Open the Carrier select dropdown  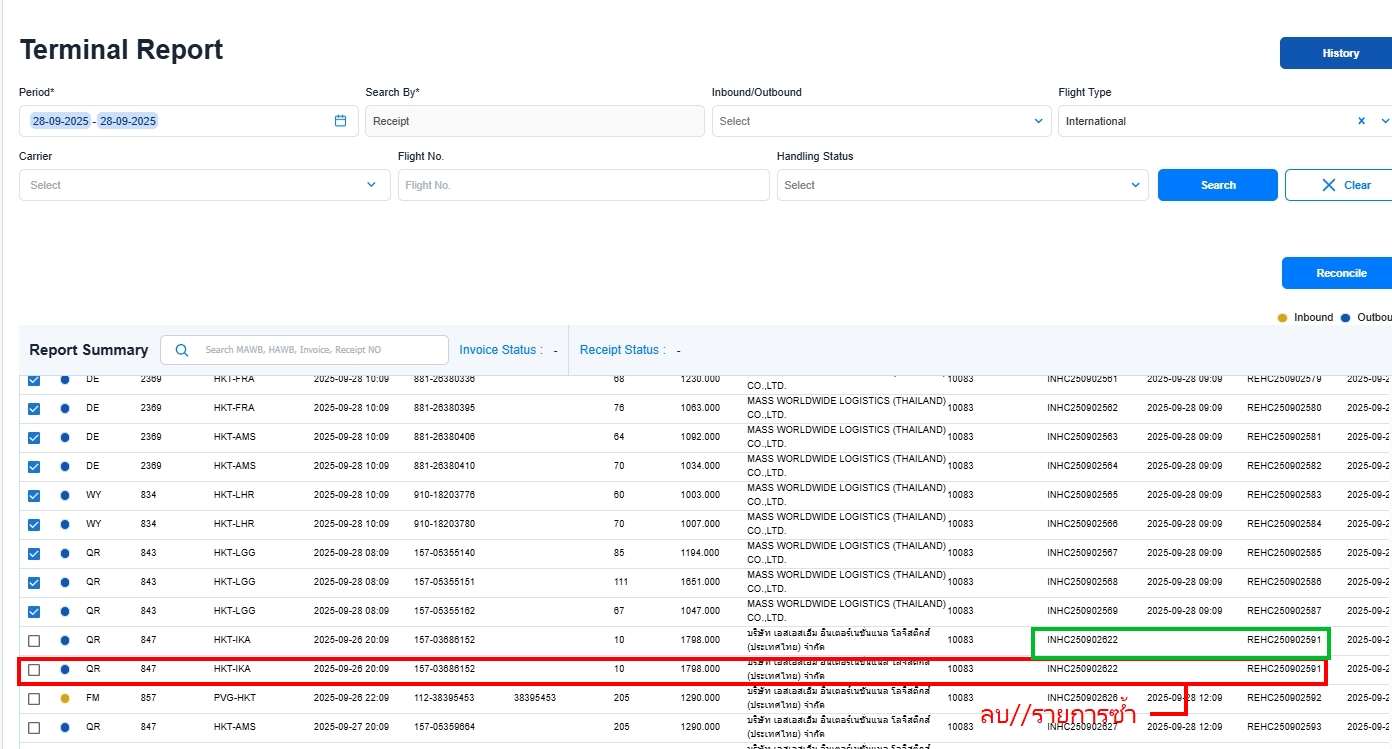click(204, 185)
